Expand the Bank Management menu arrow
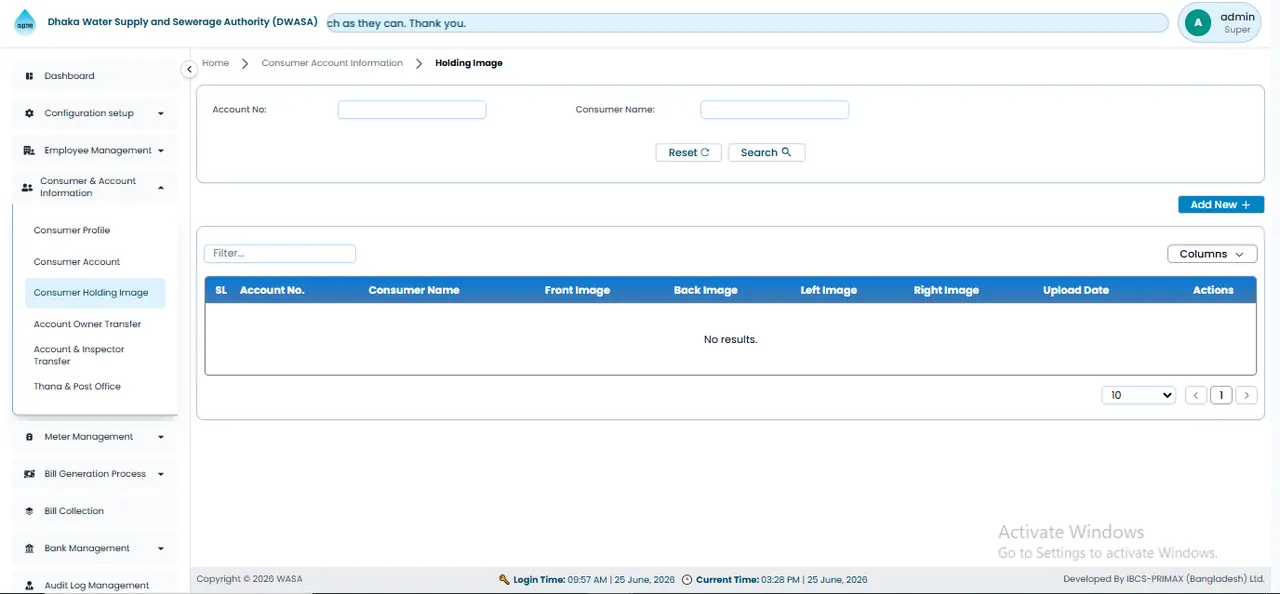1280x594 pixels. point(161,548)
